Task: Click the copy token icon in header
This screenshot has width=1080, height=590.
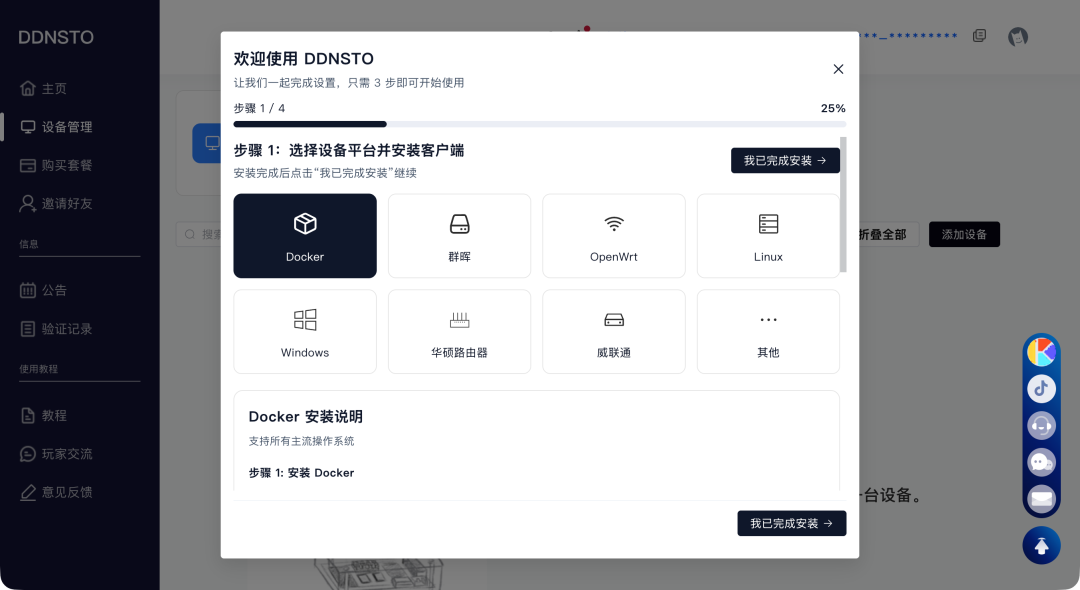Action: [979, 36]
